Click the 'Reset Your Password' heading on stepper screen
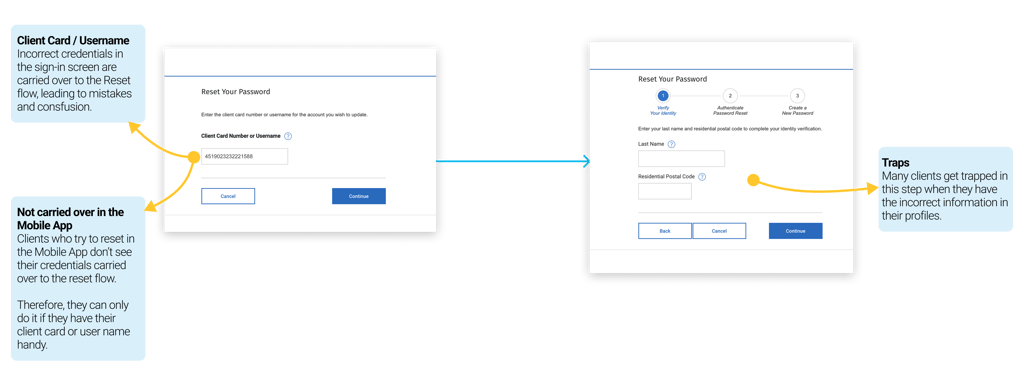Screen dimensions: 1024x386 coord(673,79)
